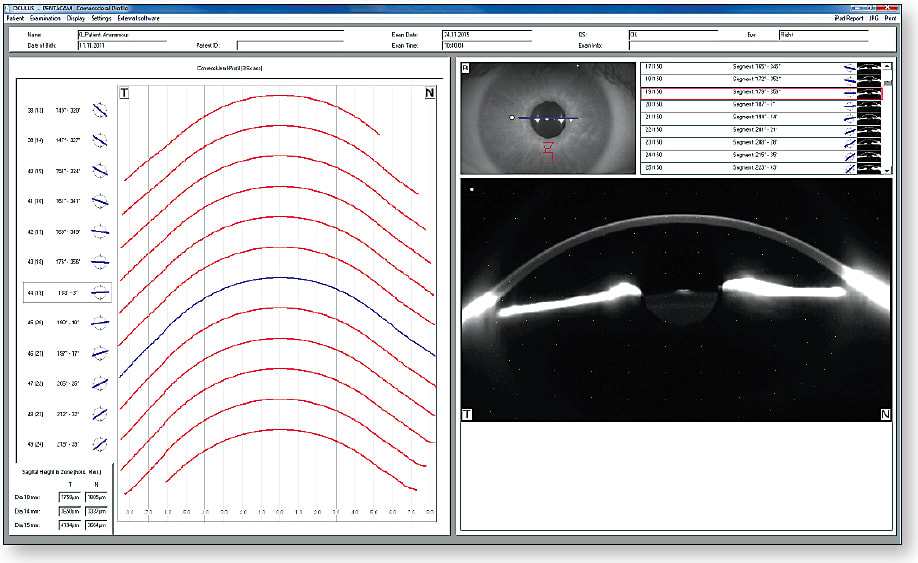Click the blue highlighted profile curve
Viewport: 918px width, 563px height.
coord(281,278)
